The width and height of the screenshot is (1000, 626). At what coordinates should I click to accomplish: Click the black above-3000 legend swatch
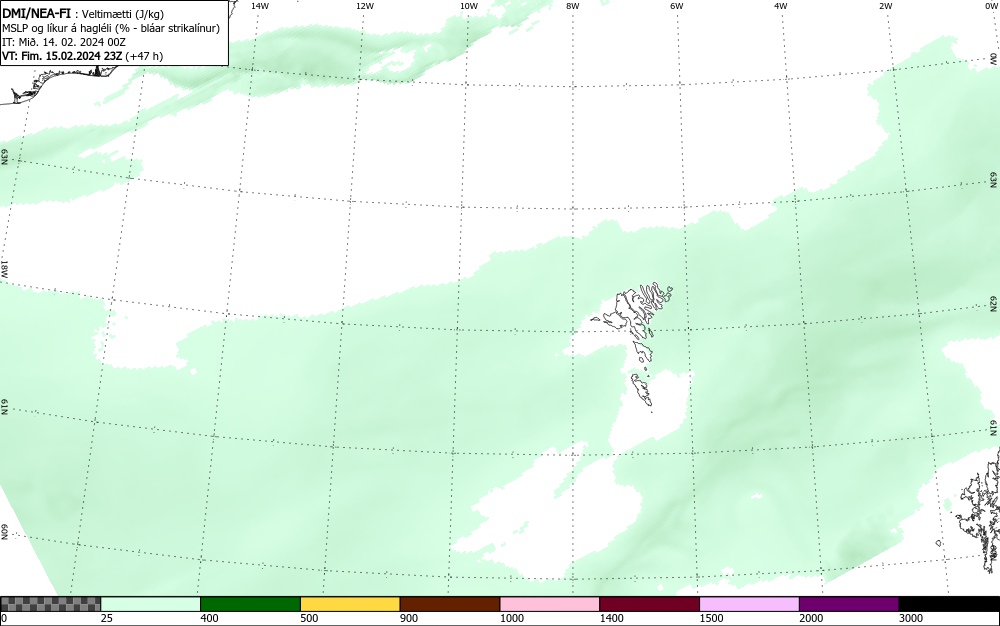(x=949, y=604)
